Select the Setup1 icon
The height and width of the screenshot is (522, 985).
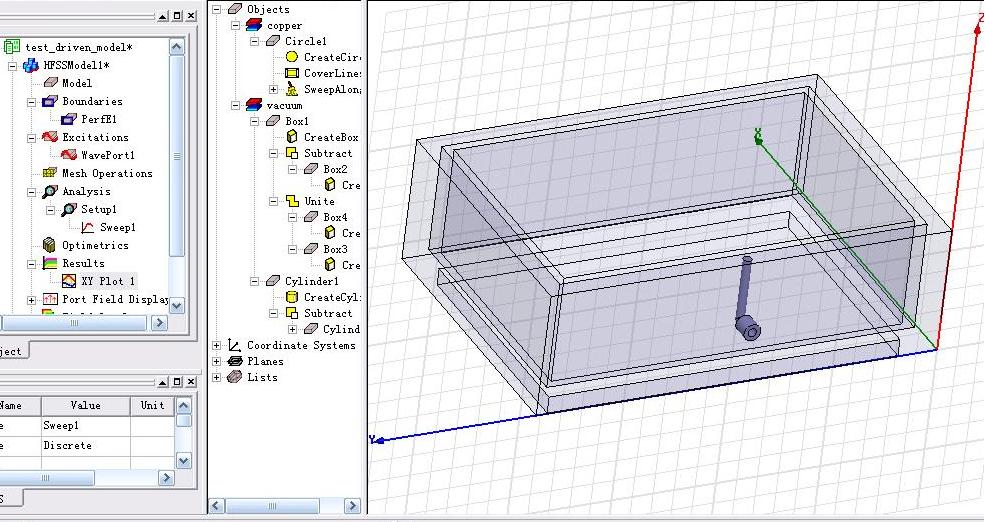coord(69,210)
